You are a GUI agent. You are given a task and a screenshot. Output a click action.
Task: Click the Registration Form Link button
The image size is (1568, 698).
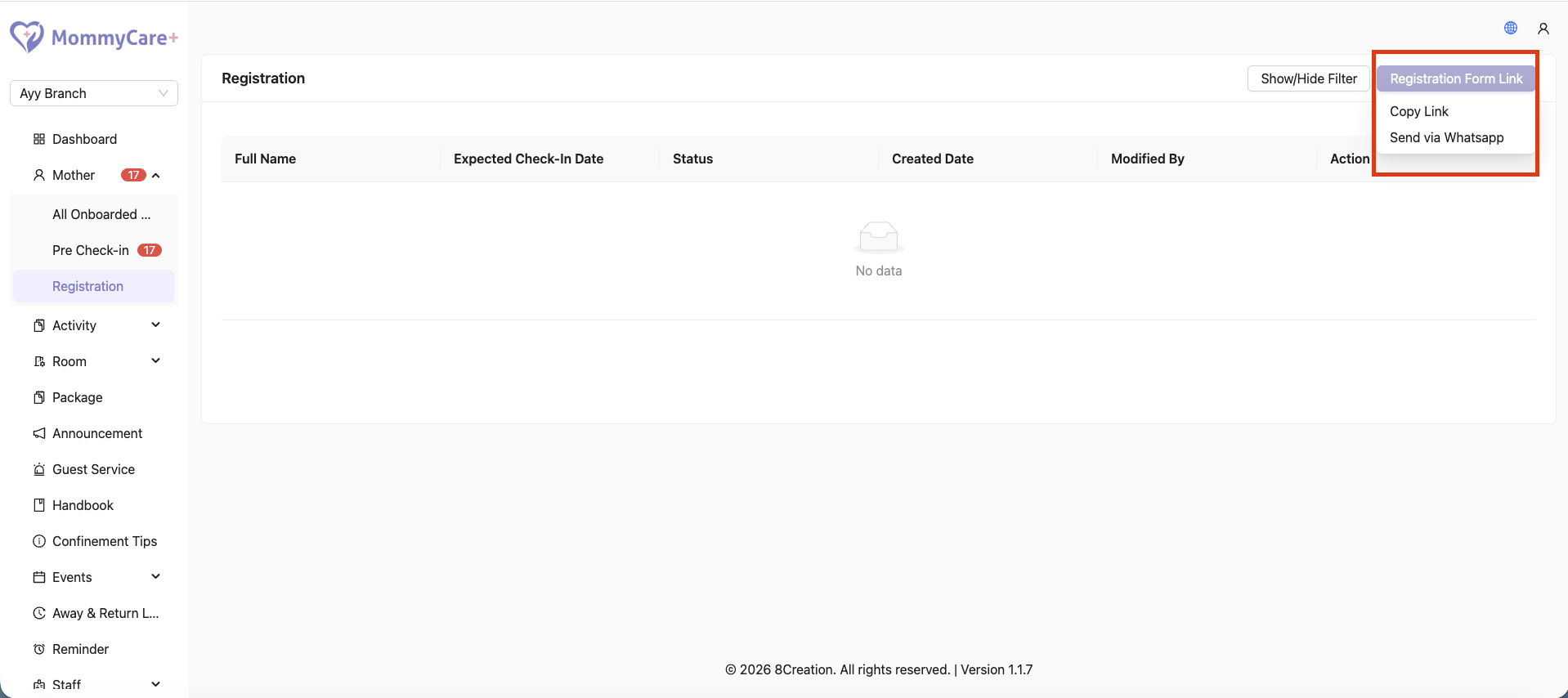tap(1456, 78)
